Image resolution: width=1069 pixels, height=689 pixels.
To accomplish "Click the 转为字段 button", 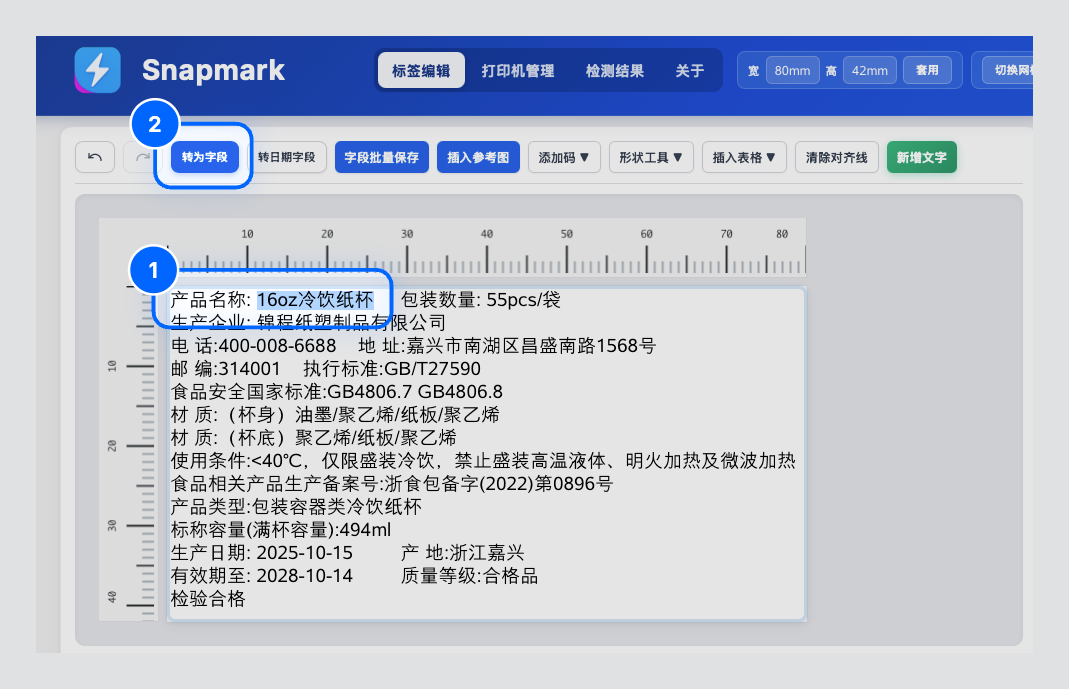I will 204,157.
